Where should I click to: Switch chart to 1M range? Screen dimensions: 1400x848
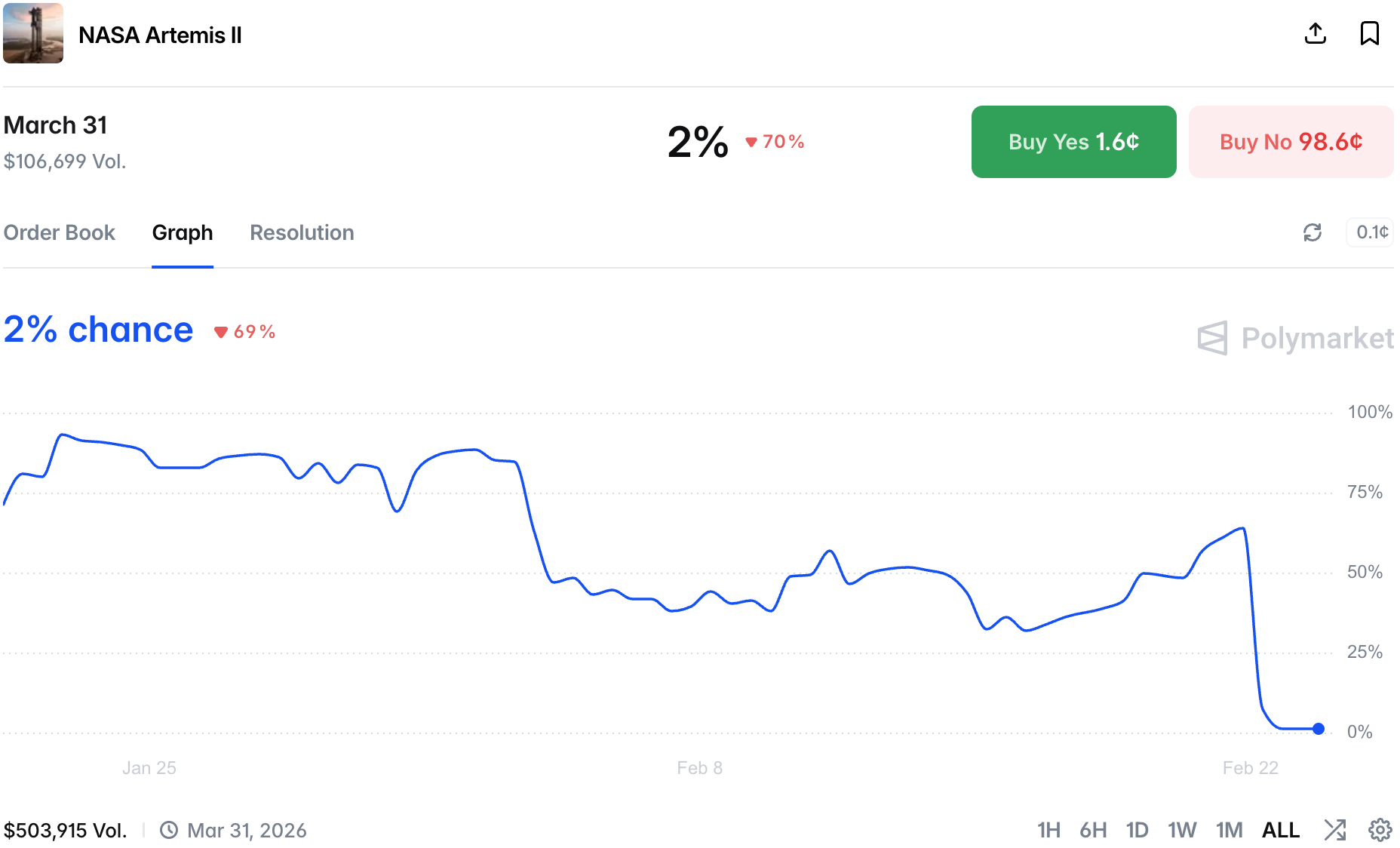pyautogui.click(x=1229, y=831)
